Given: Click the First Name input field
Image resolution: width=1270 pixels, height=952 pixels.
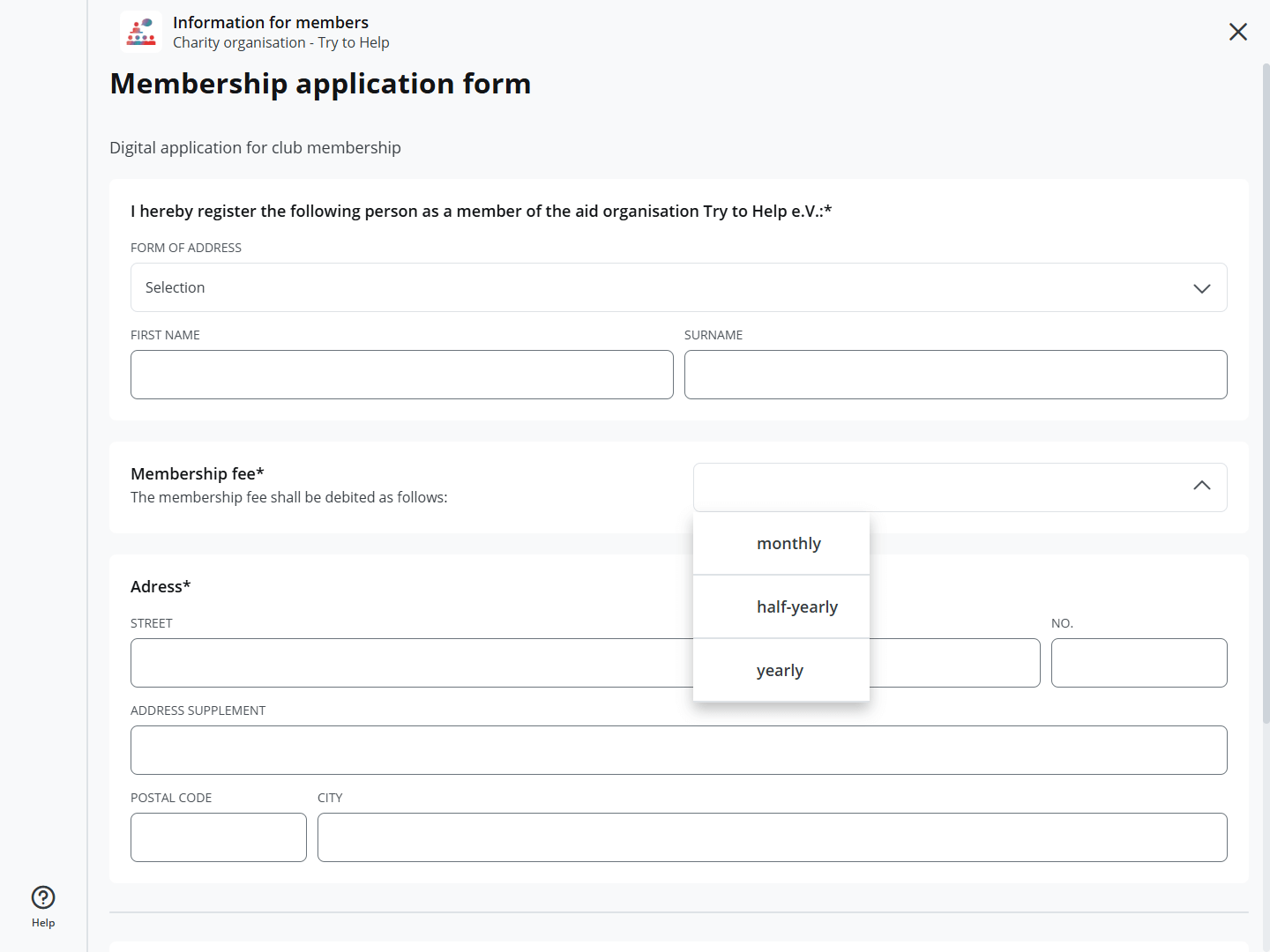Looking at the screenshot, I should [401, 375].
